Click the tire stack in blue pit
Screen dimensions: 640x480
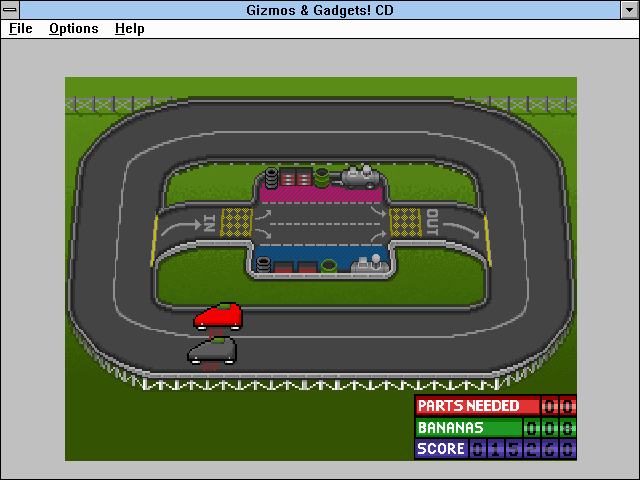click(263, 264)
